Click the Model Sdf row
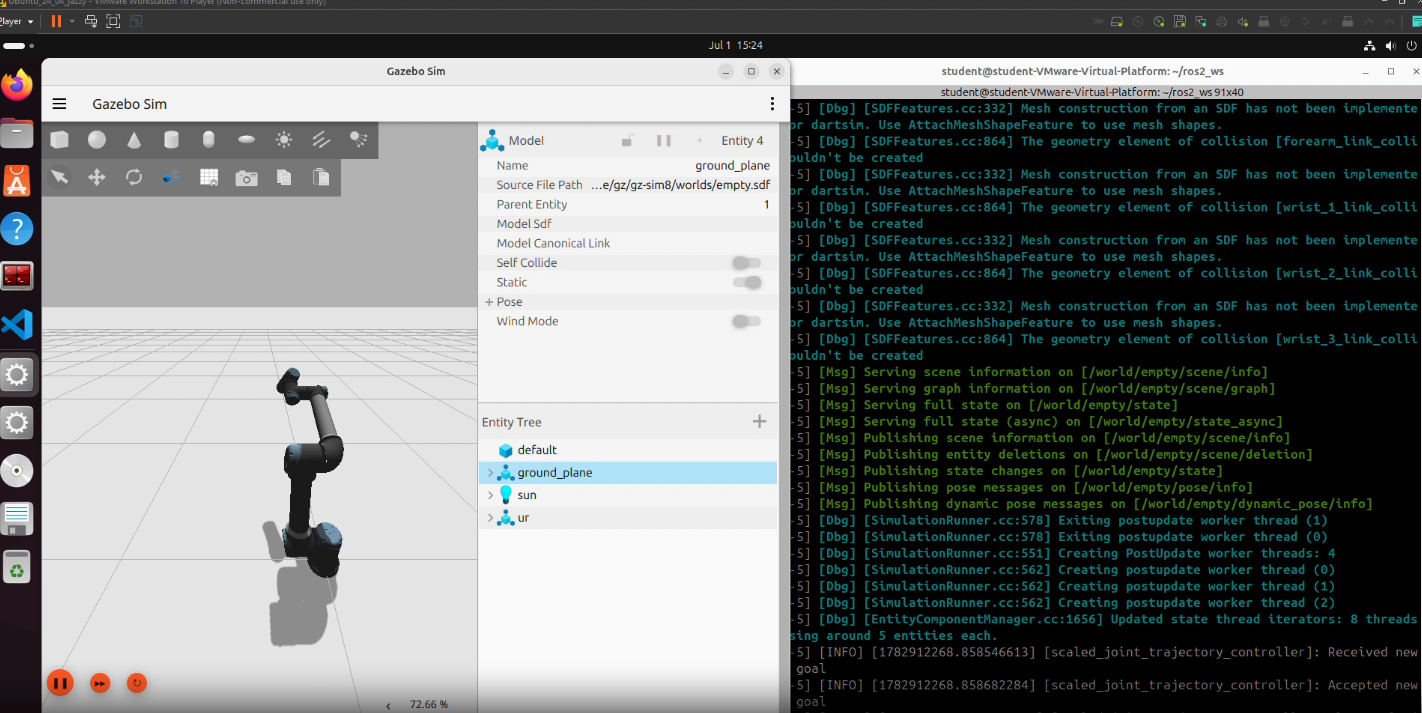 click(x=628, y=224)
